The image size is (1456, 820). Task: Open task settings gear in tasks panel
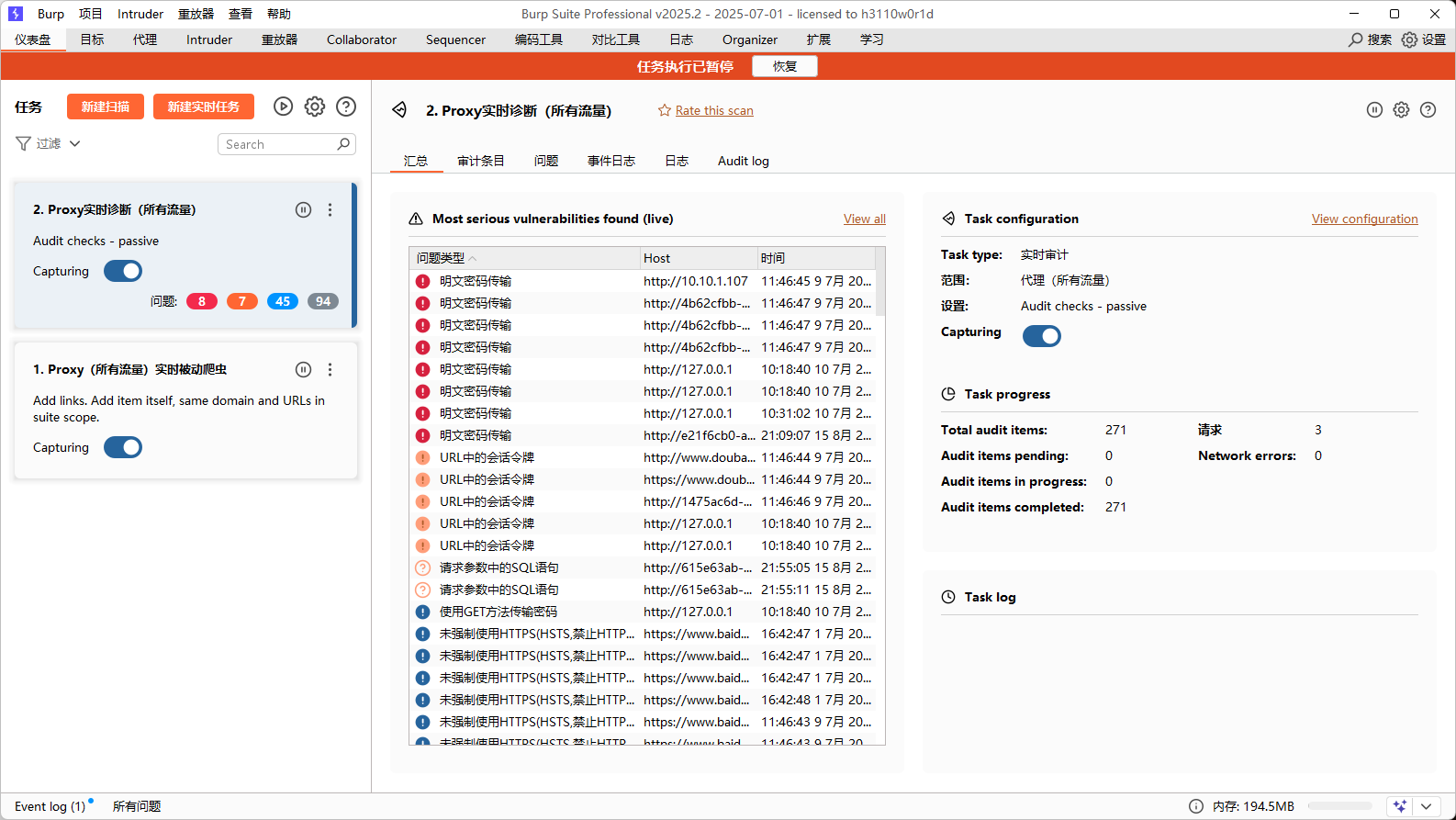[x=315, y=107]
